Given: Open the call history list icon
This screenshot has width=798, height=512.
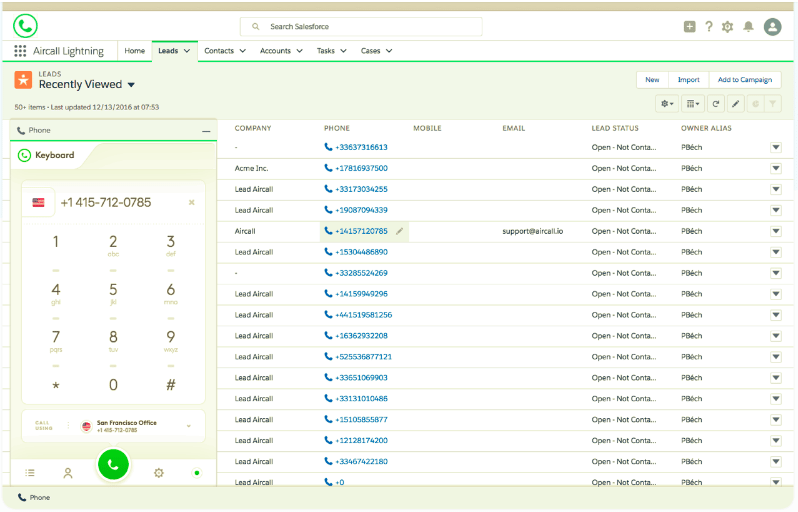Looking at the screenshot, I should coord(30,473).
